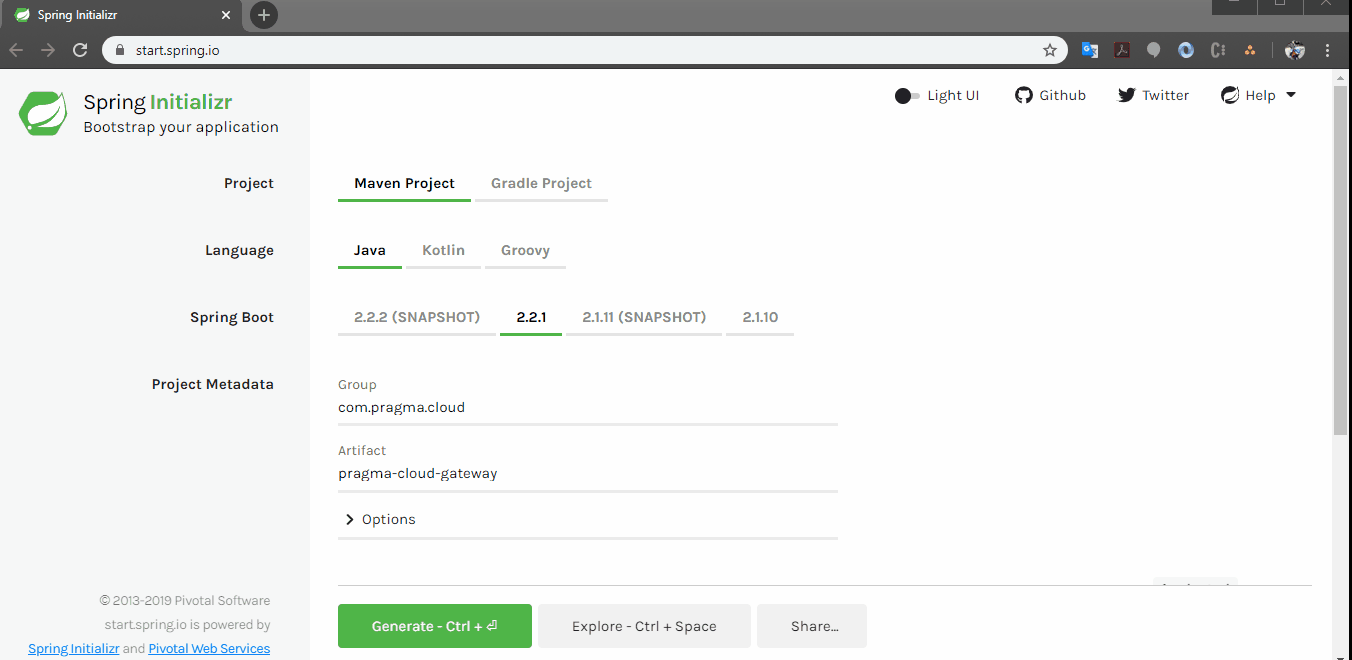The image size is (1352, 660).
Task: Expand the Options section
Action: click(x=380, y=519)
